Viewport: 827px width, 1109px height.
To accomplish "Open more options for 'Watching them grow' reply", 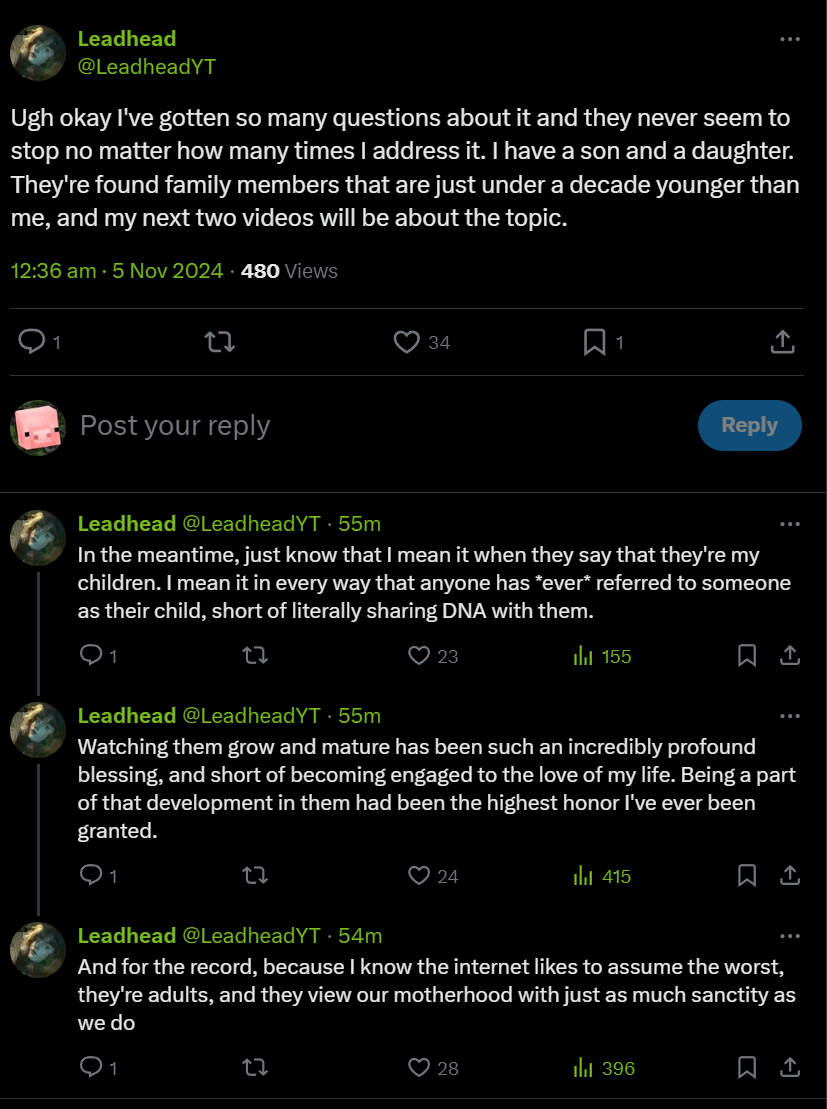I will pyautogui.click(x=790, y=716).
